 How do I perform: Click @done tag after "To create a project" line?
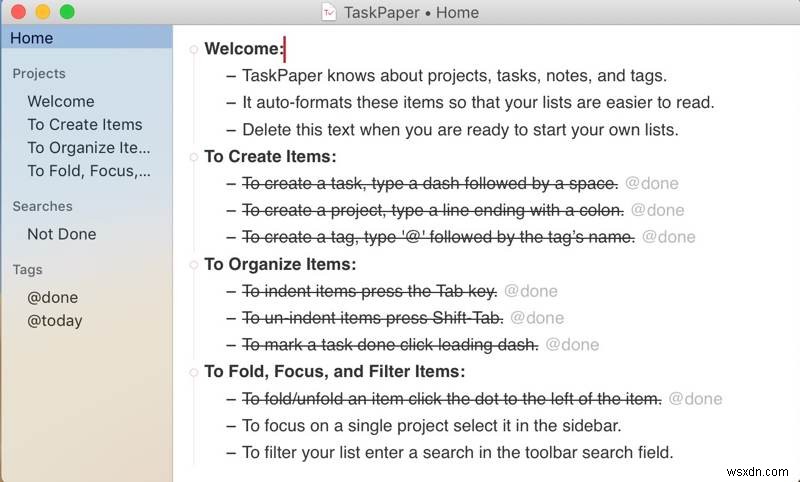pos(657,210)
